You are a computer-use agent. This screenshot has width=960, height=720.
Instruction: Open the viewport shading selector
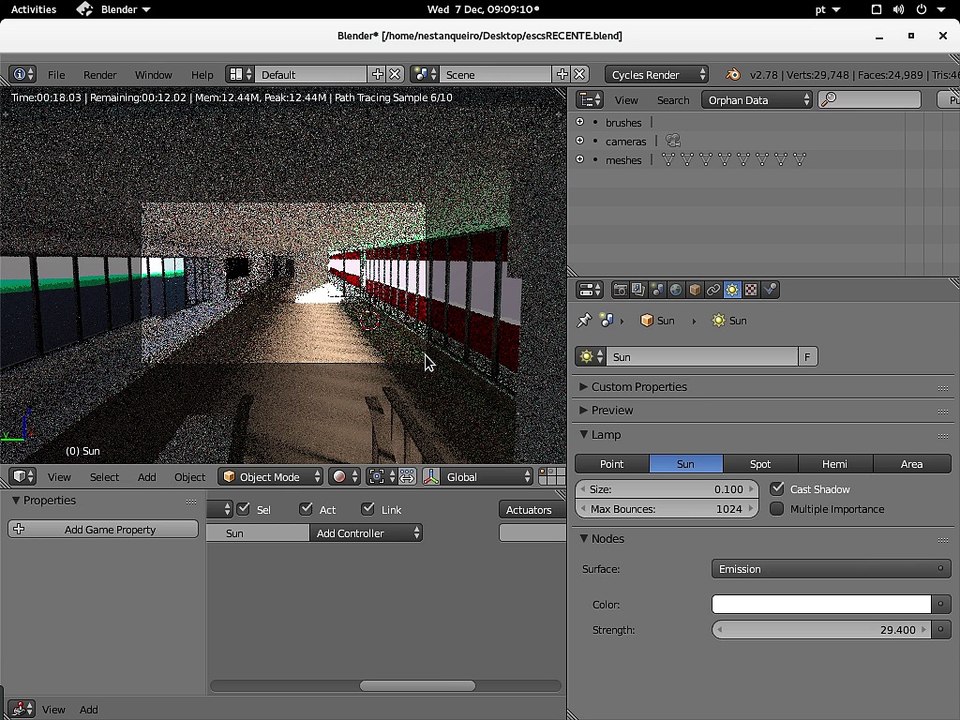click(344, 476)
